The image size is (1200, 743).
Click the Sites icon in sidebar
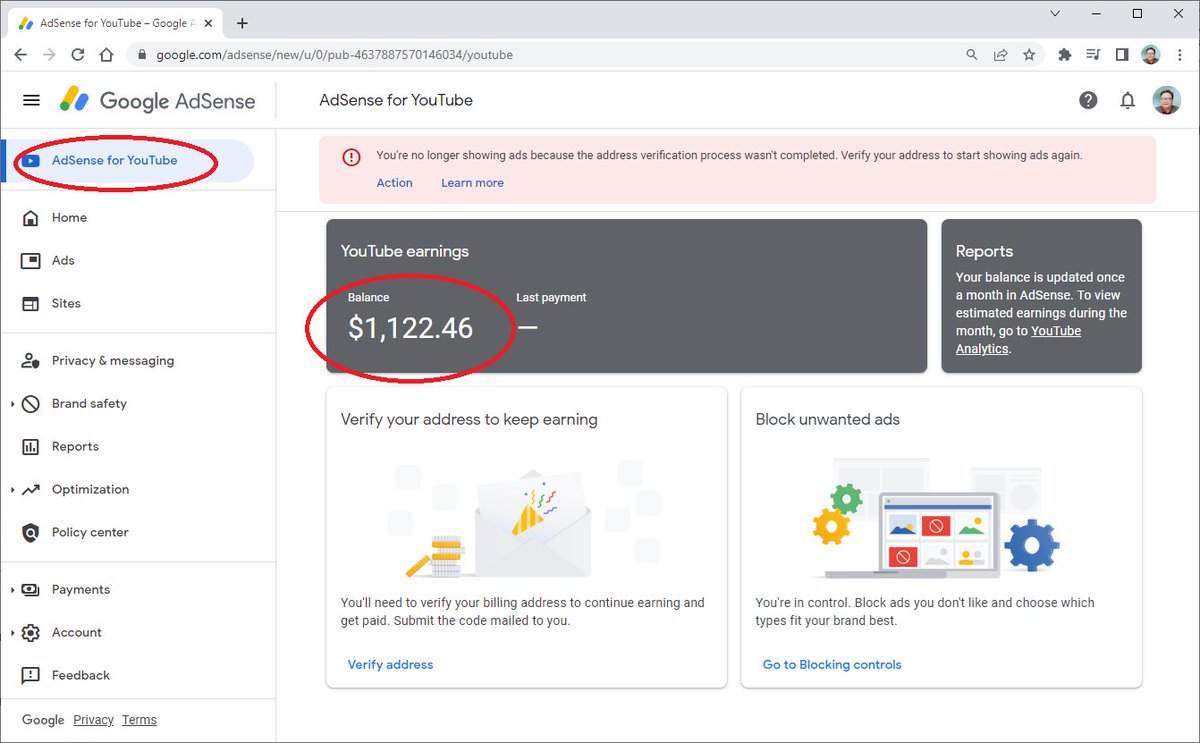click(31, 304)
